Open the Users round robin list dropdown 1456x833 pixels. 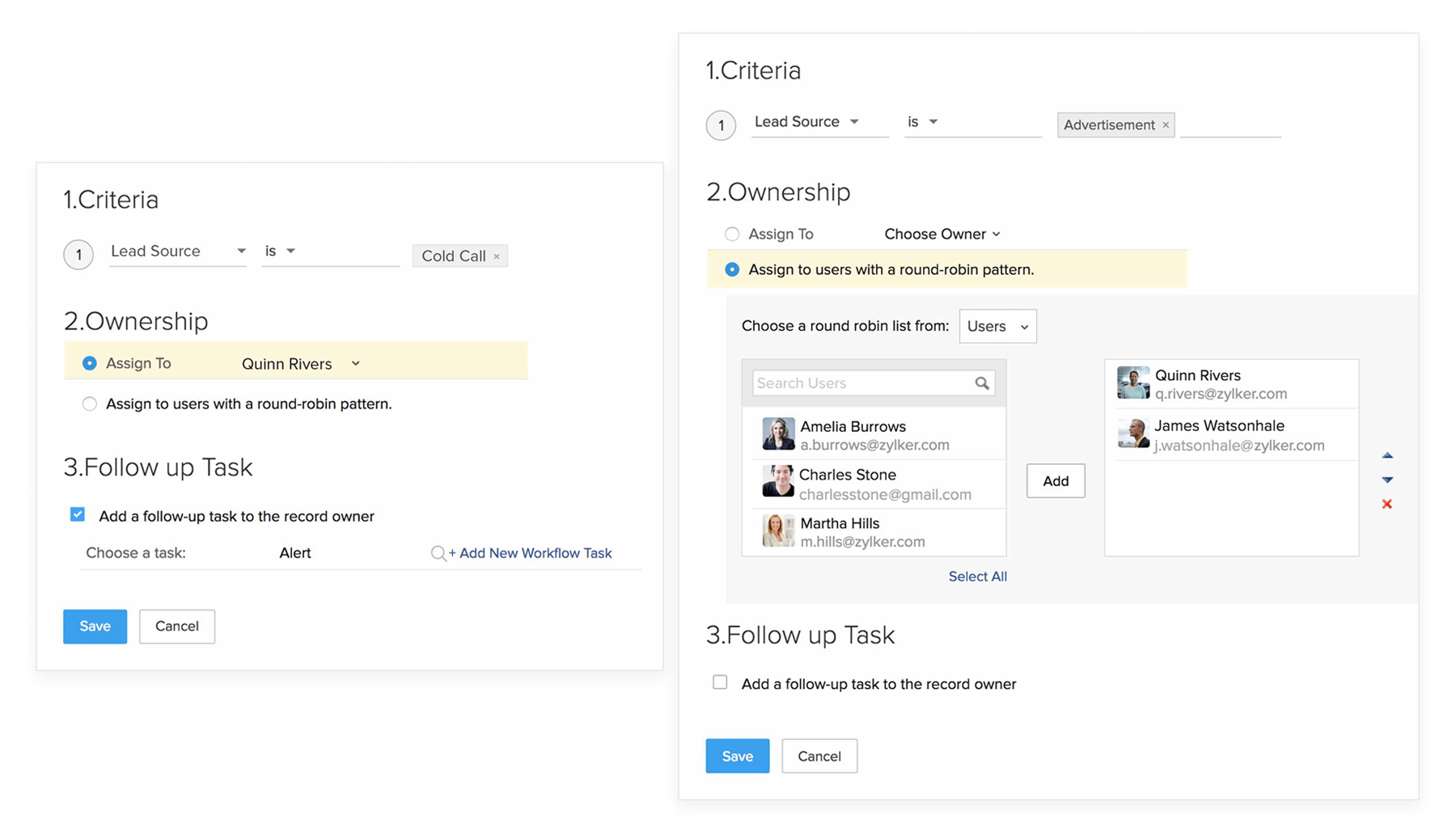click(x=997, y=326)
